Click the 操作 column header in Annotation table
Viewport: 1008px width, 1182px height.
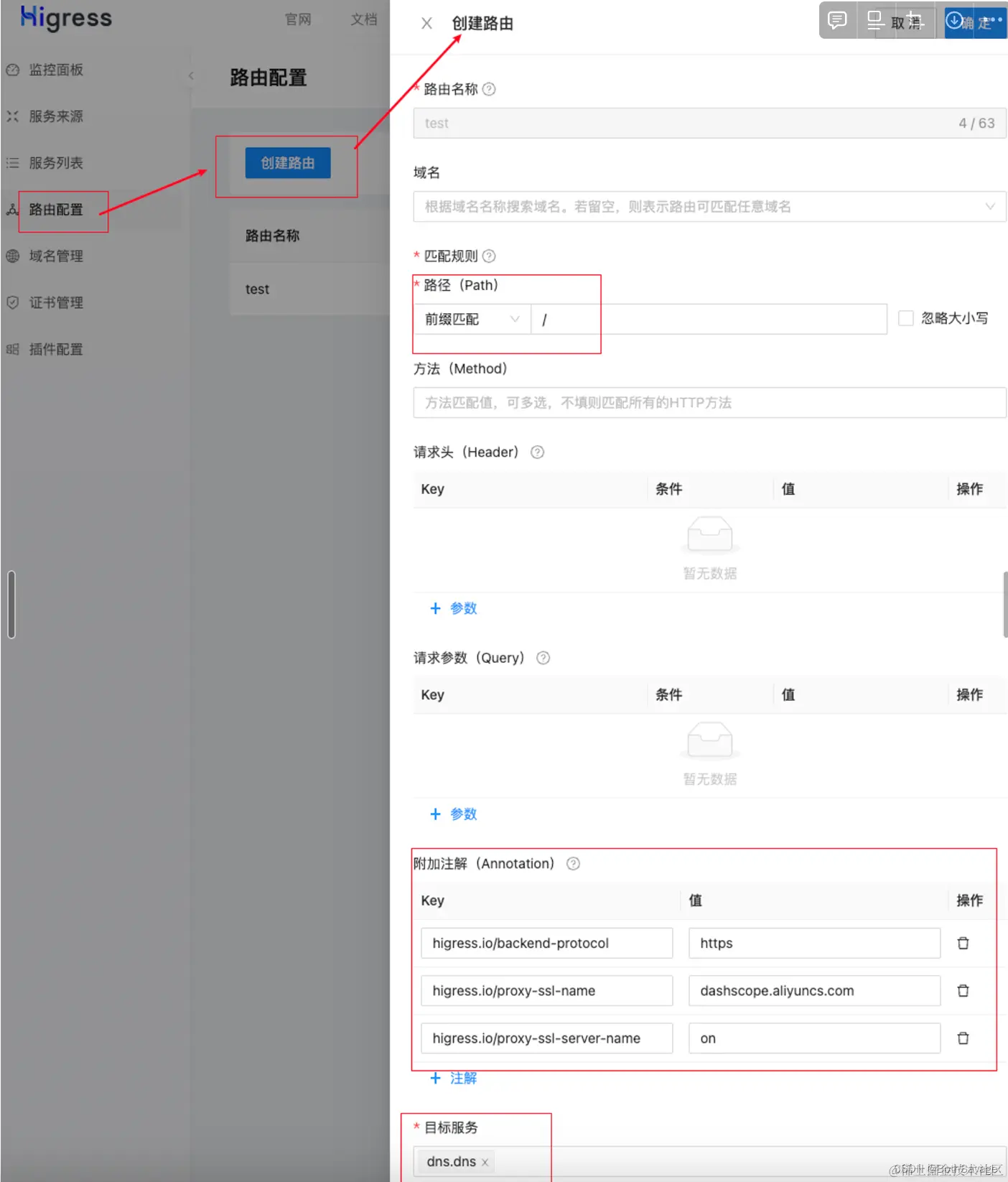click(969, 900)
